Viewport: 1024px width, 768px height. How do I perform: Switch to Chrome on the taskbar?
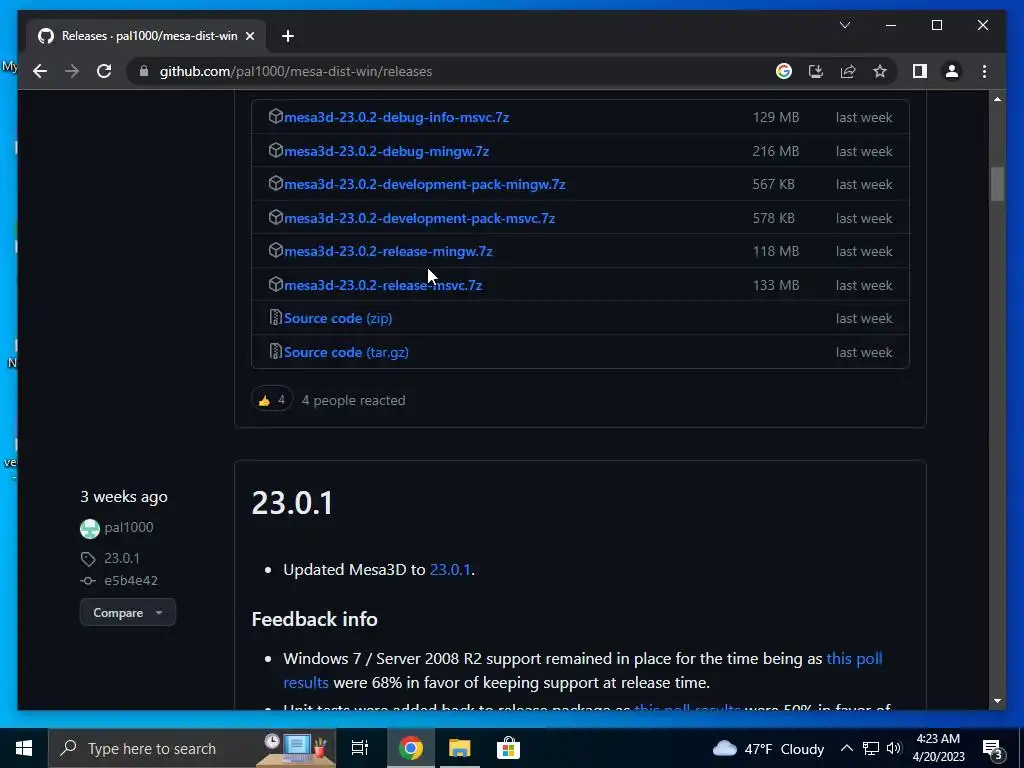point(411,748)
